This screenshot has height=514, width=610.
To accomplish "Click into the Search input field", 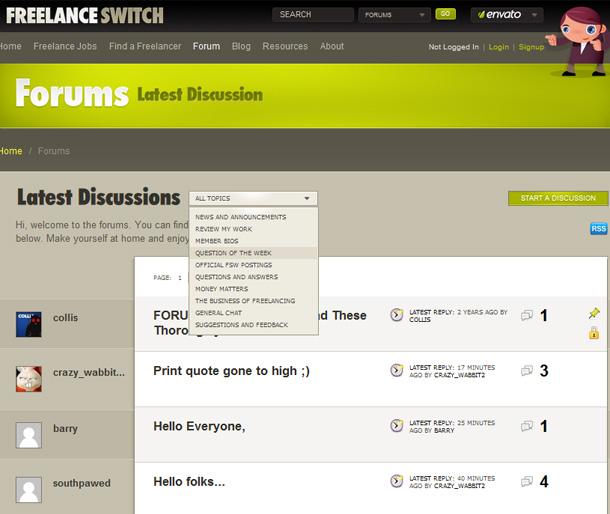I will 313,15.
